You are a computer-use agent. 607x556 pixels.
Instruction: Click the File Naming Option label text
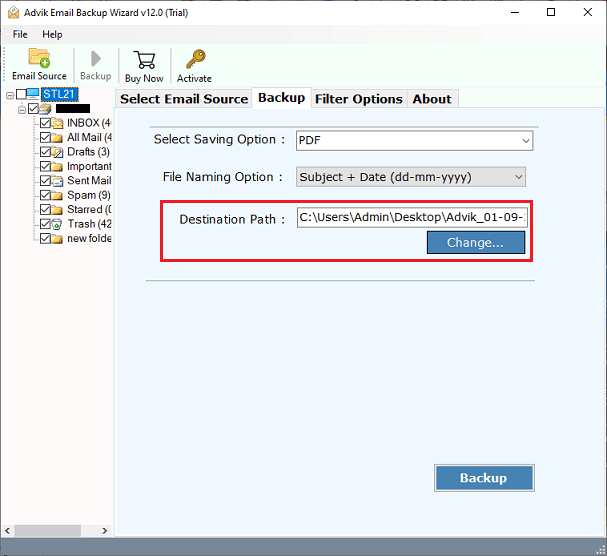(223, 177)
